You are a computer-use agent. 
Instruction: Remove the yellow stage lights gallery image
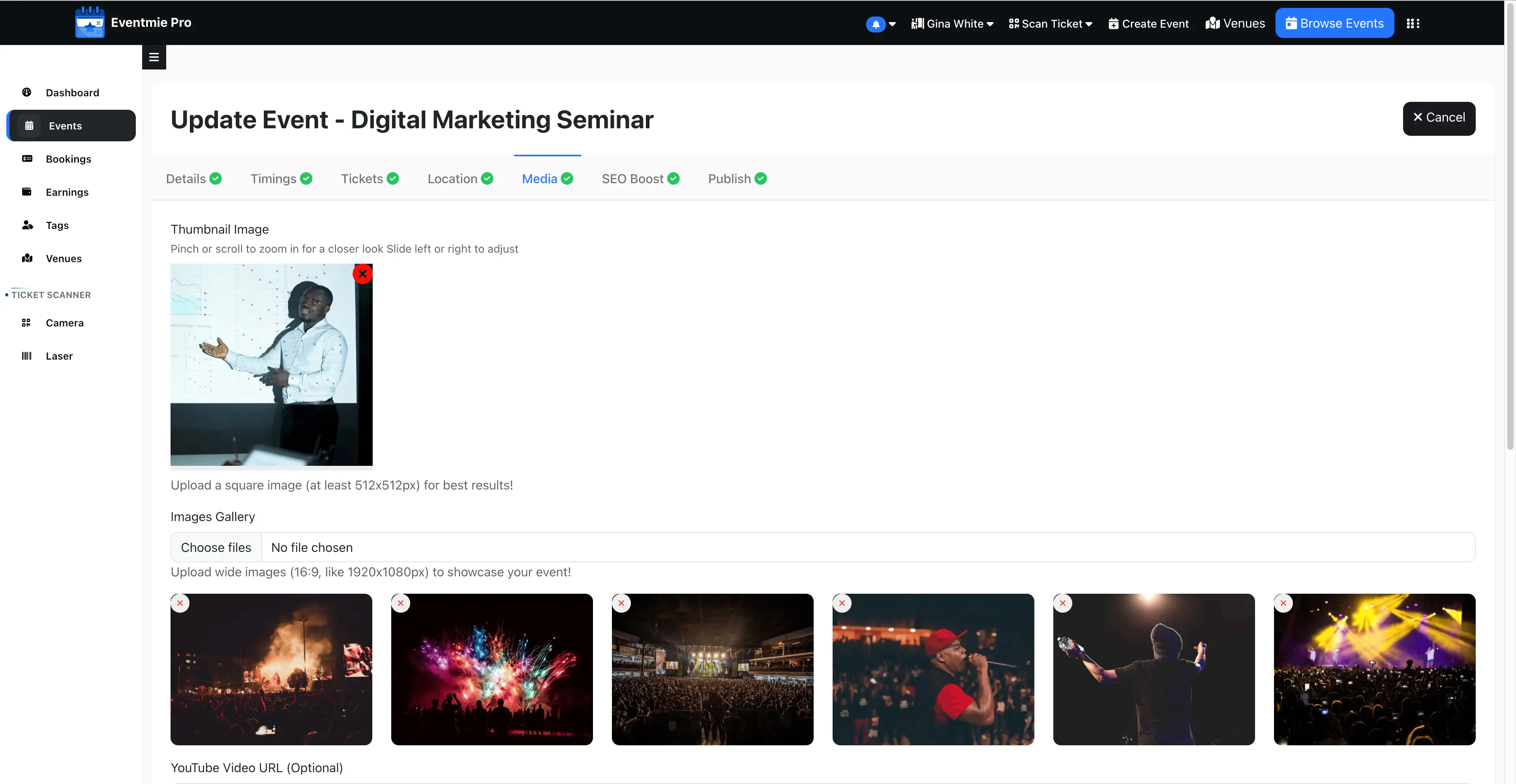1283,603
